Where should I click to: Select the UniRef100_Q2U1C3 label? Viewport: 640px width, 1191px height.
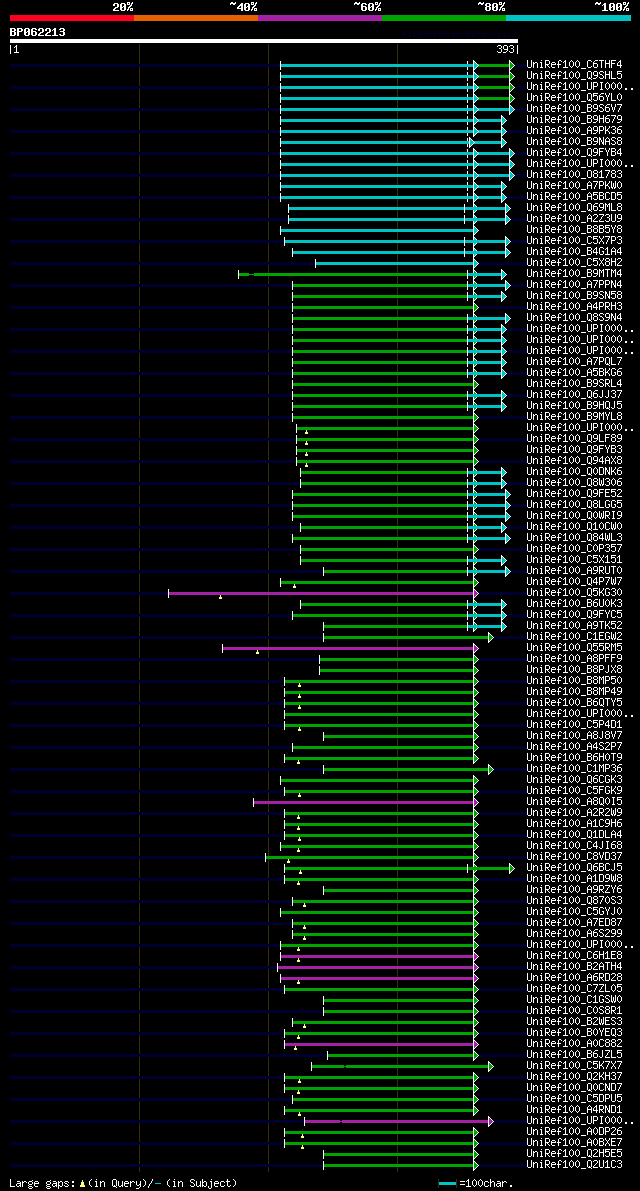574,1166
